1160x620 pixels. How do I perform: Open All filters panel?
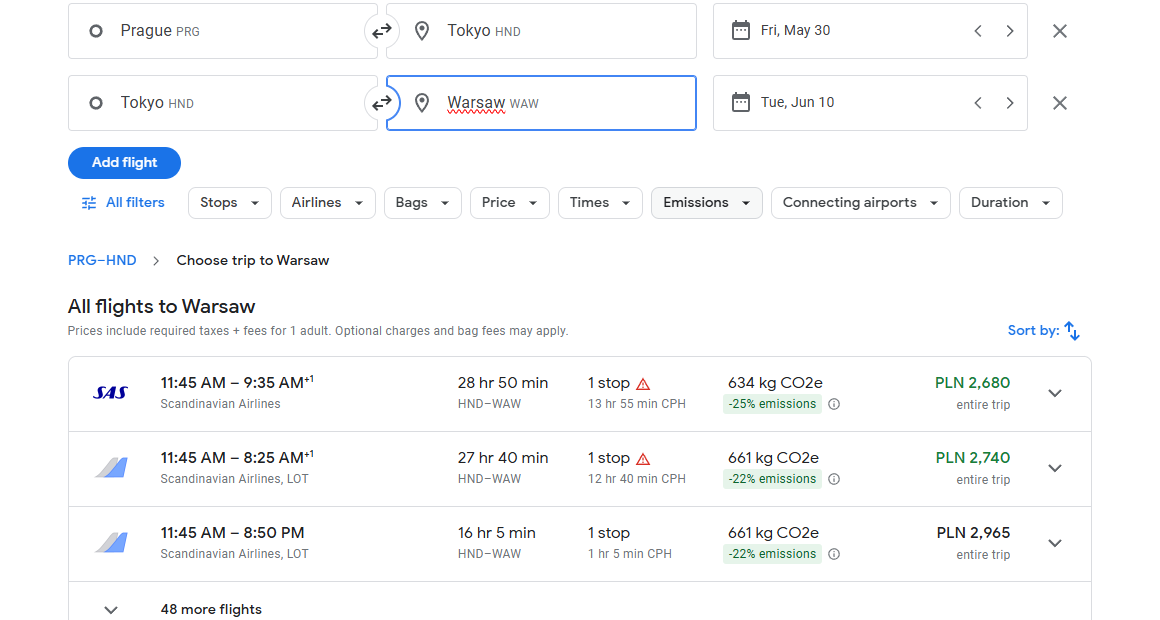(x=123, y=203)
